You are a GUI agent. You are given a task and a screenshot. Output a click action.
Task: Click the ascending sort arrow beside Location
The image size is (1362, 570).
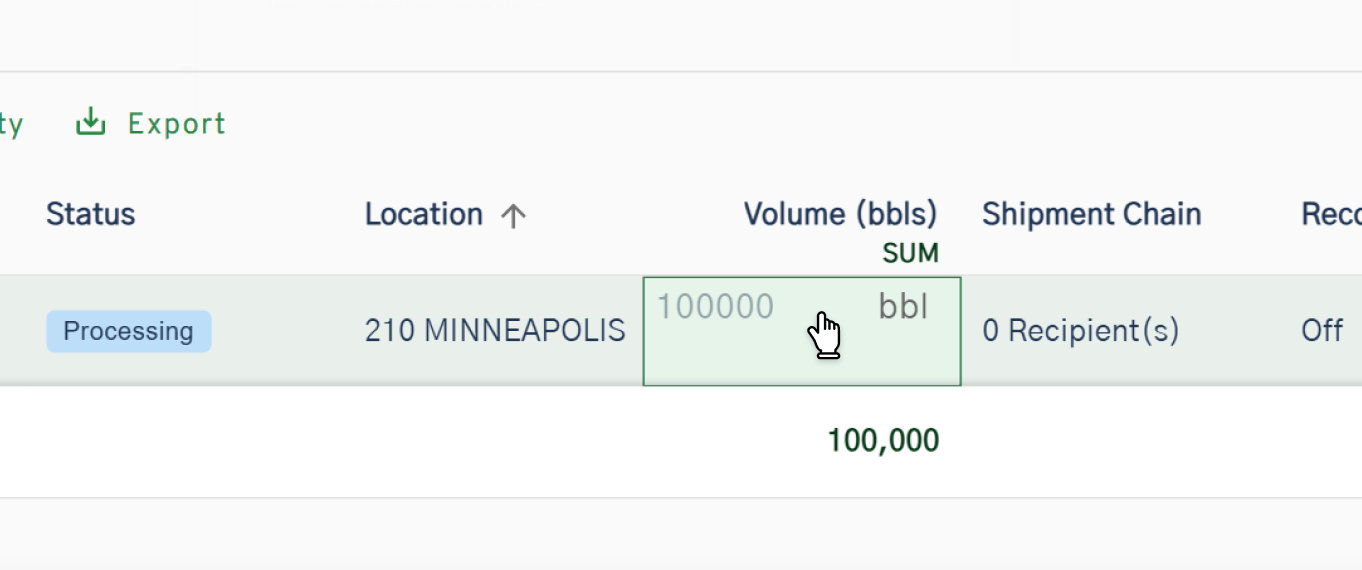513,215
